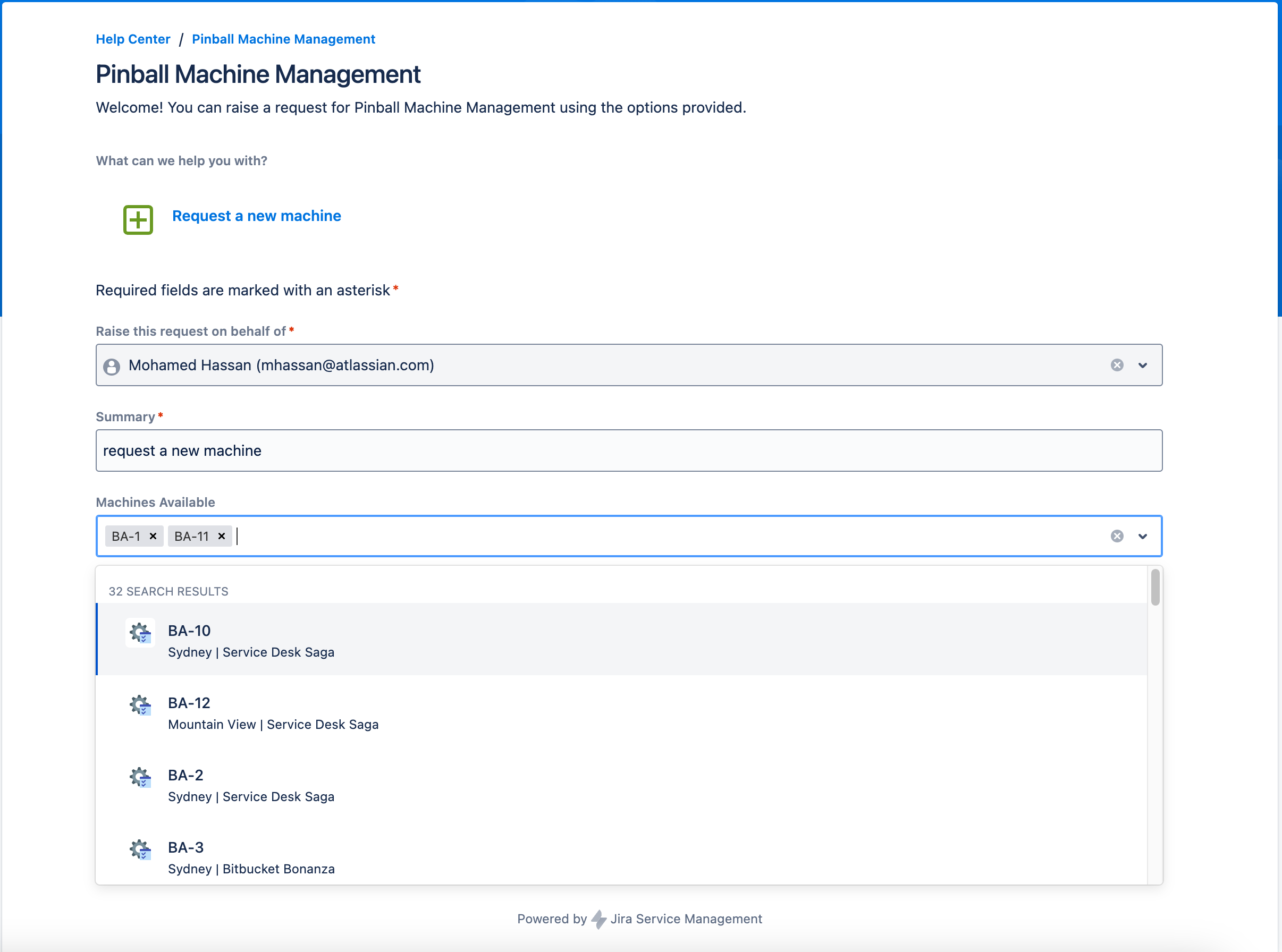Remove the BA-1 tag
Viewport: 1282px width, 952px height.
click(x=153, y=536)
